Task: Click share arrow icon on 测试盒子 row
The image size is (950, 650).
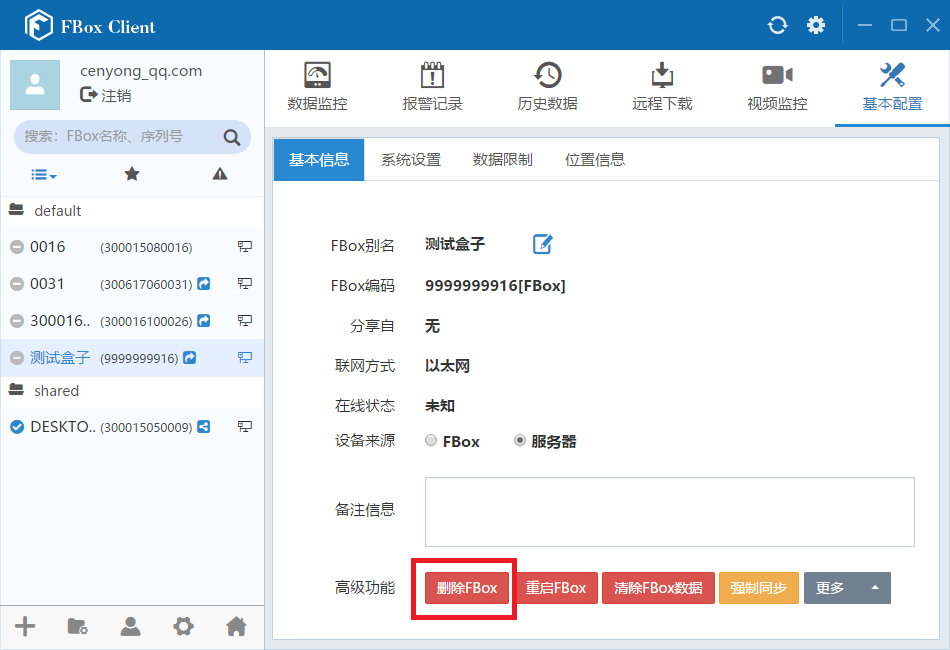Action: click(x=190, y=357)
